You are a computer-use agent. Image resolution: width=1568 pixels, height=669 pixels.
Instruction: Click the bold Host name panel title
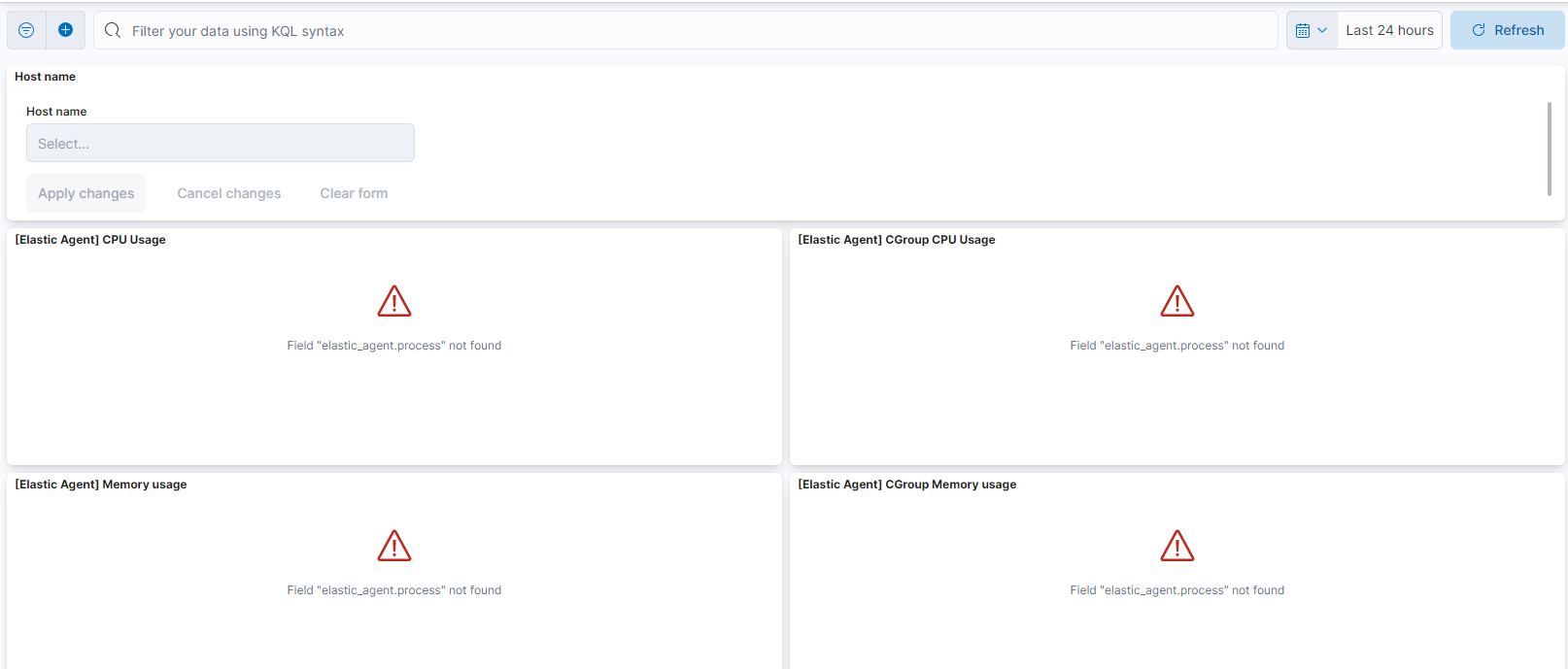tap(45, 77)
